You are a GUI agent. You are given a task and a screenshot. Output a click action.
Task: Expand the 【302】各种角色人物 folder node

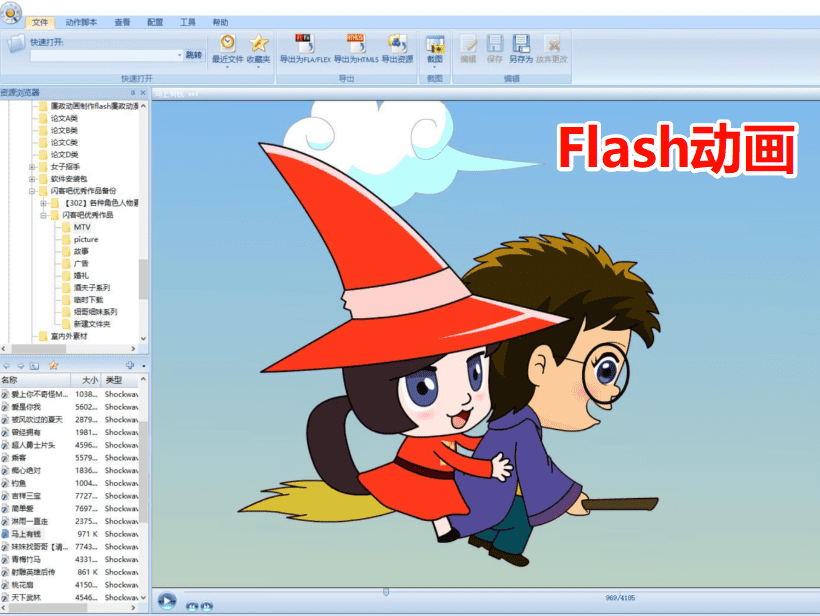click(x=44, y=203)
